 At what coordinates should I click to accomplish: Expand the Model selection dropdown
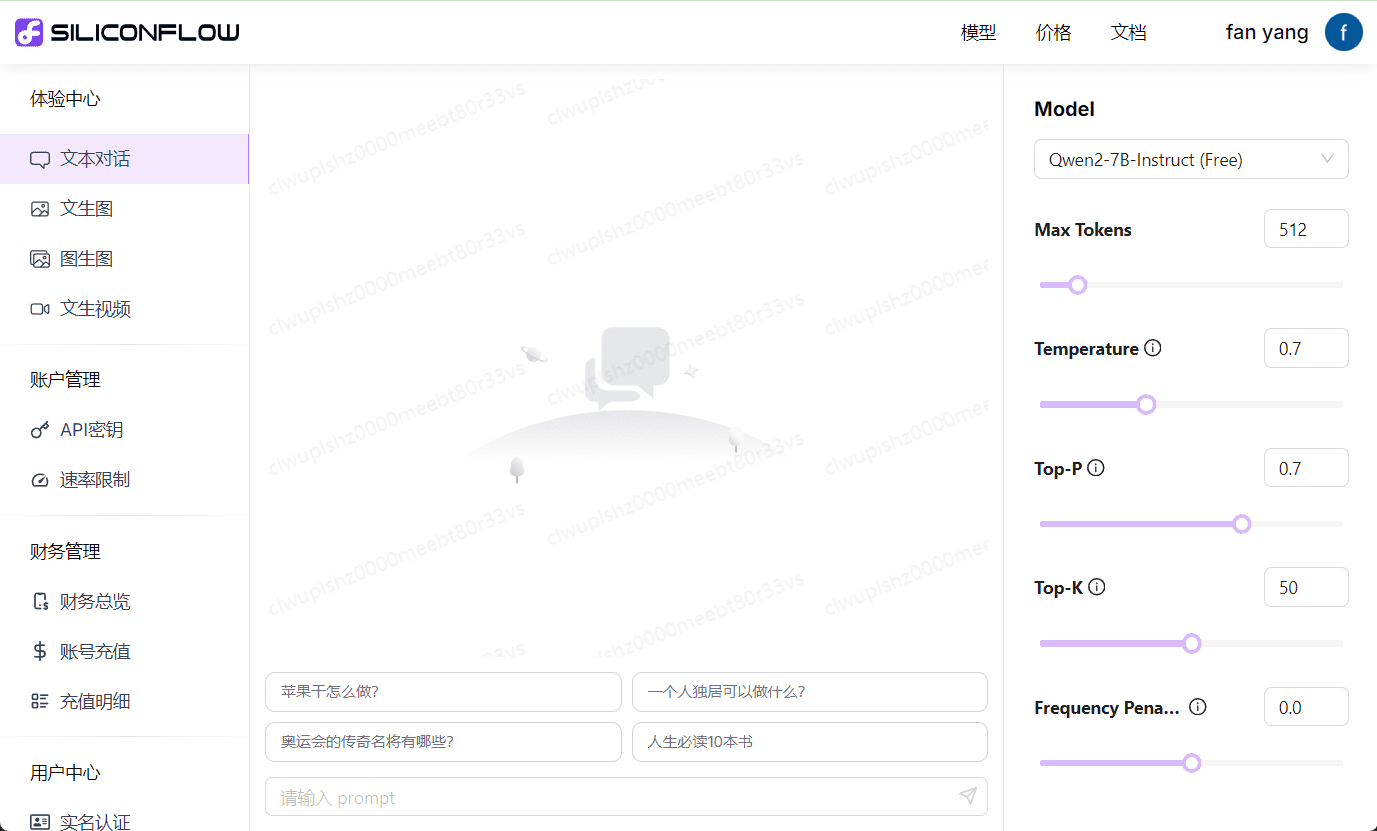pyautogui.click(x=1190, y=159)
